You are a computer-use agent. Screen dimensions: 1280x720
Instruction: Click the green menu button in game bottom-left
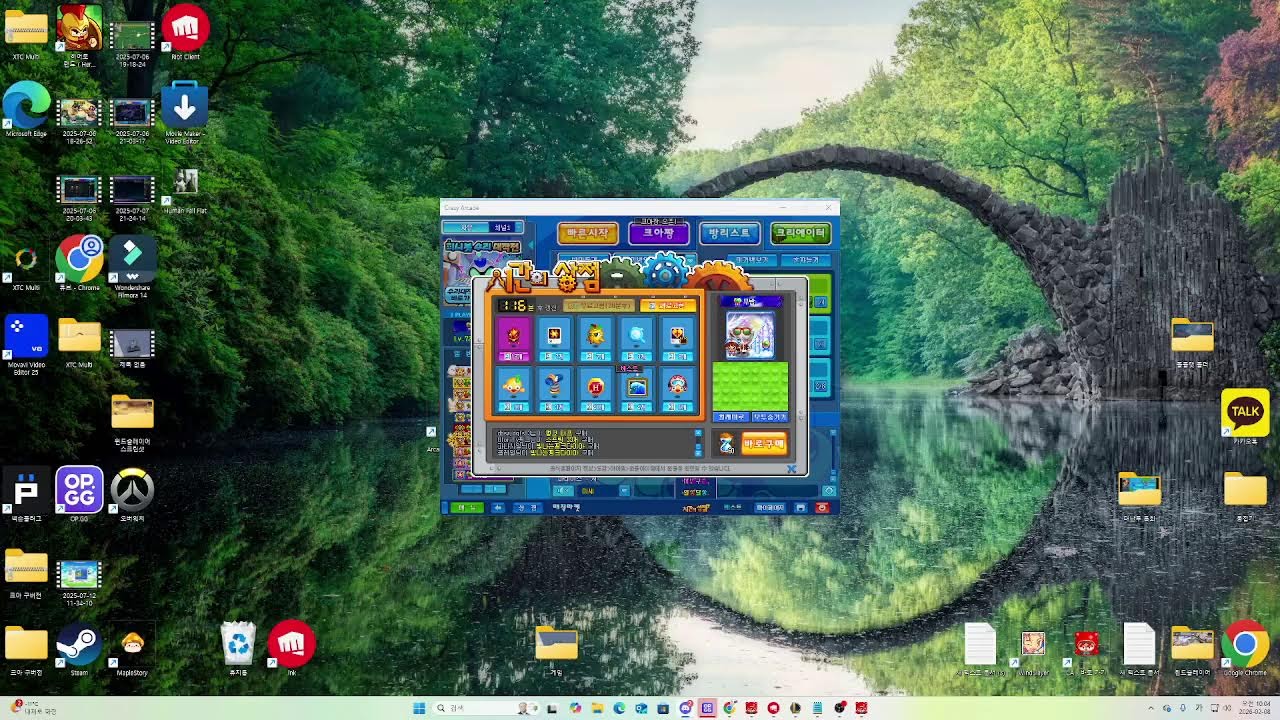(467, 507)
